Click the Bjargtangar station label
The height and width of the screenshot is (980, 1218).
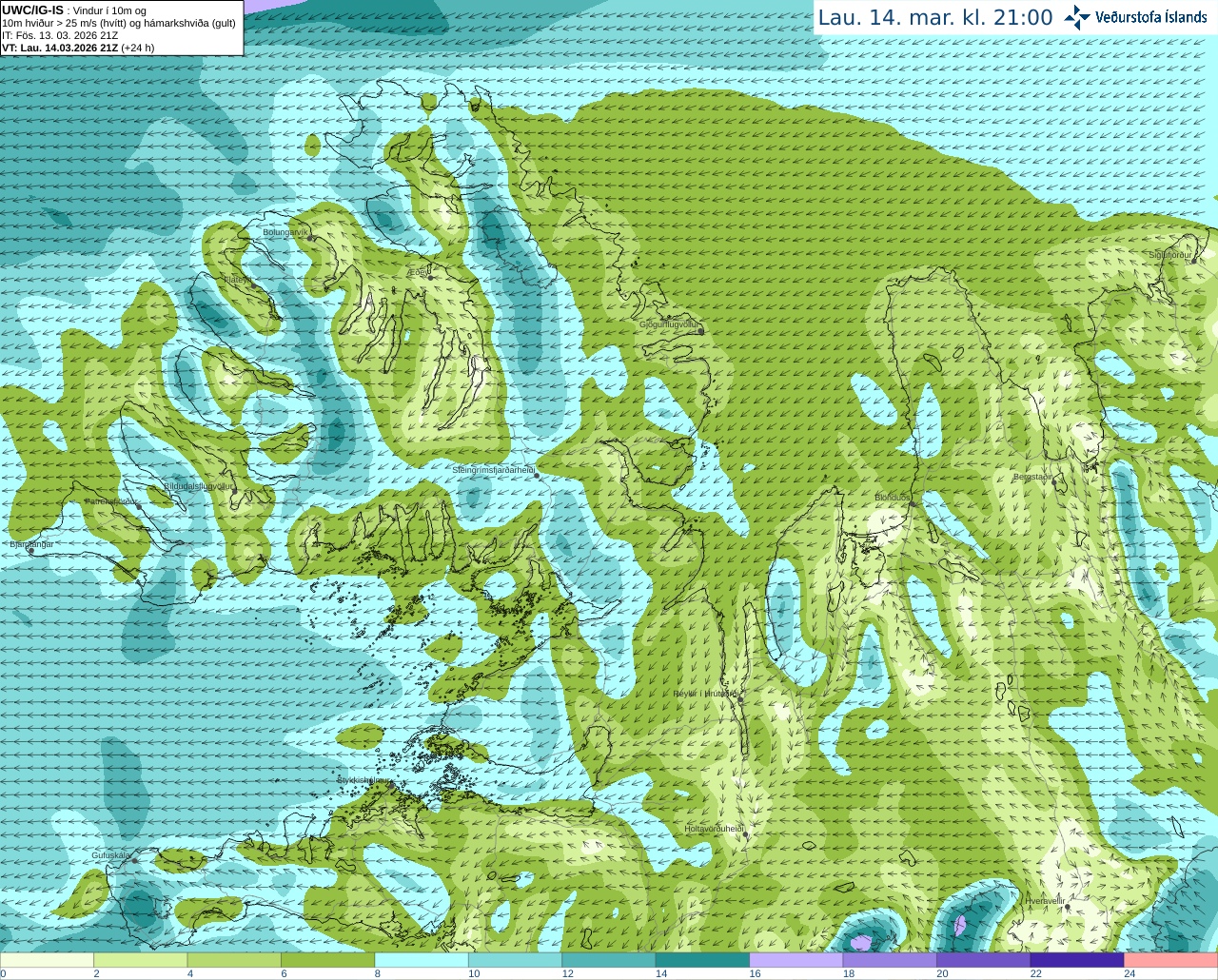click(x=31, y=544)
